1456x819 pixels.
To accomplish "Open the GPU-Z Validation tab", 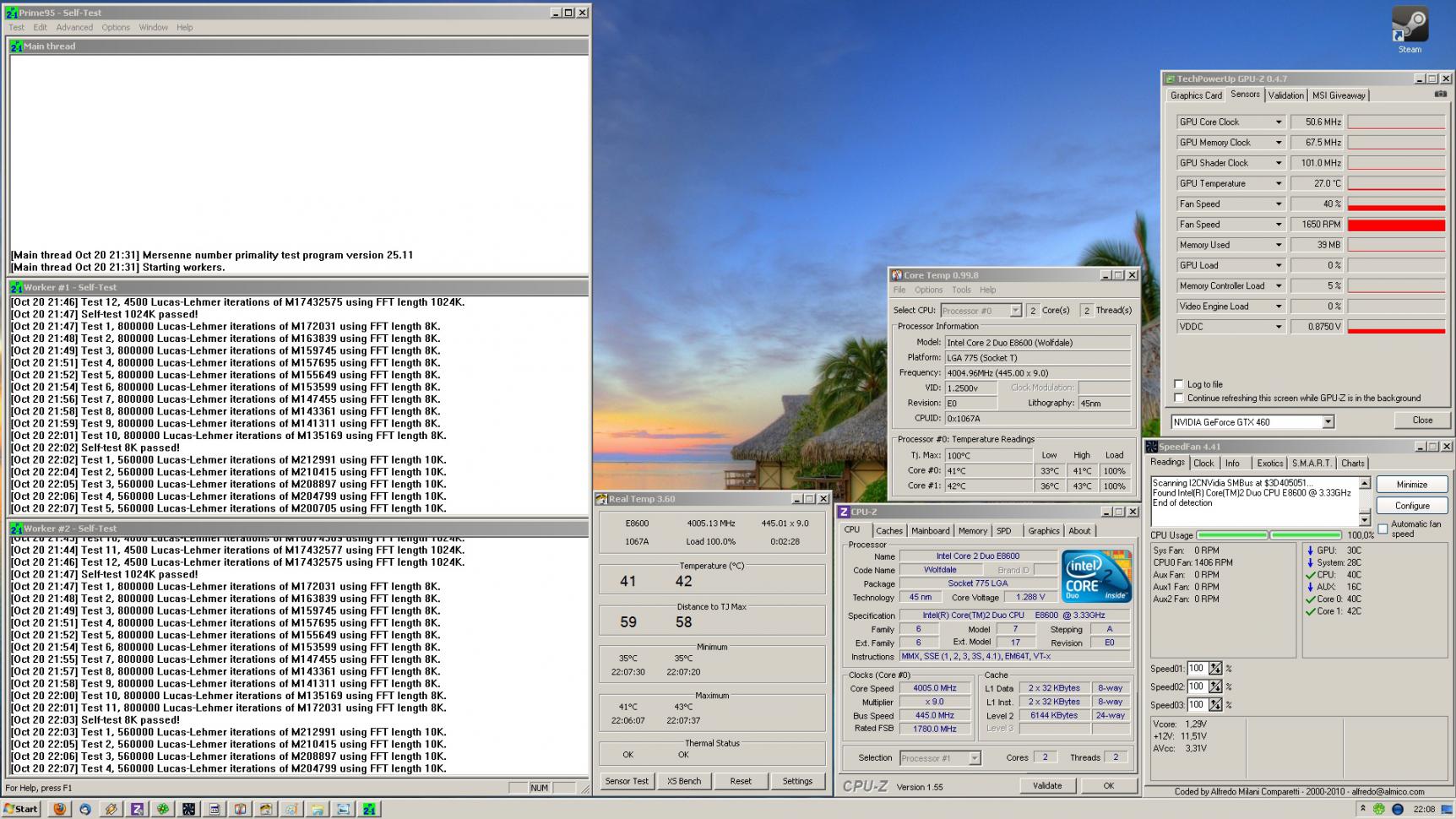I will pyautogui.click(x=1286, y=95).
